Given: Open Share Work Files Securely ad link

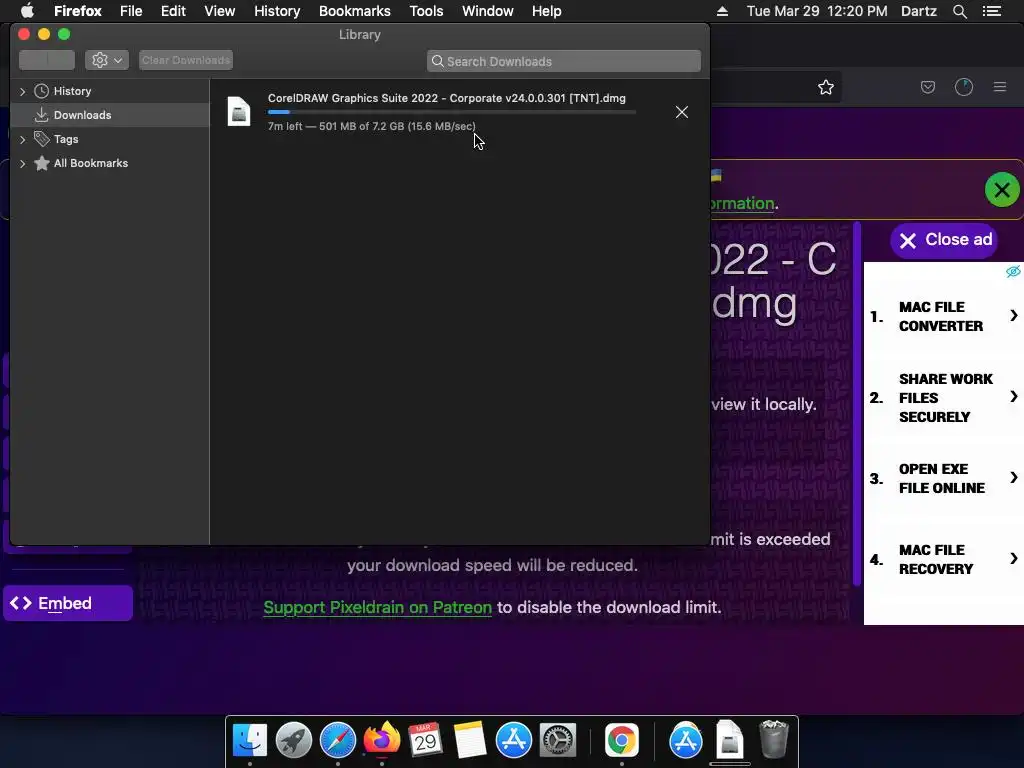Looking at the screenshot, I should pyautogui.click(x=945, y=398).
